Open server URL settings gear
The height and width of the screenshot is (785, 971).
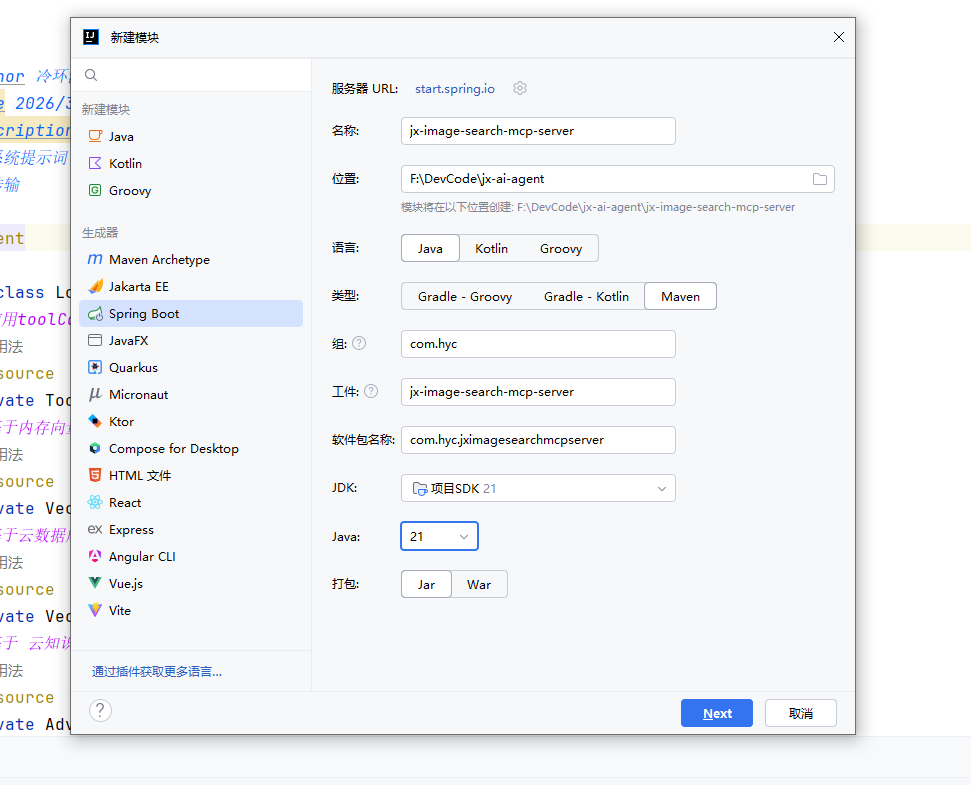click(520, 89)
